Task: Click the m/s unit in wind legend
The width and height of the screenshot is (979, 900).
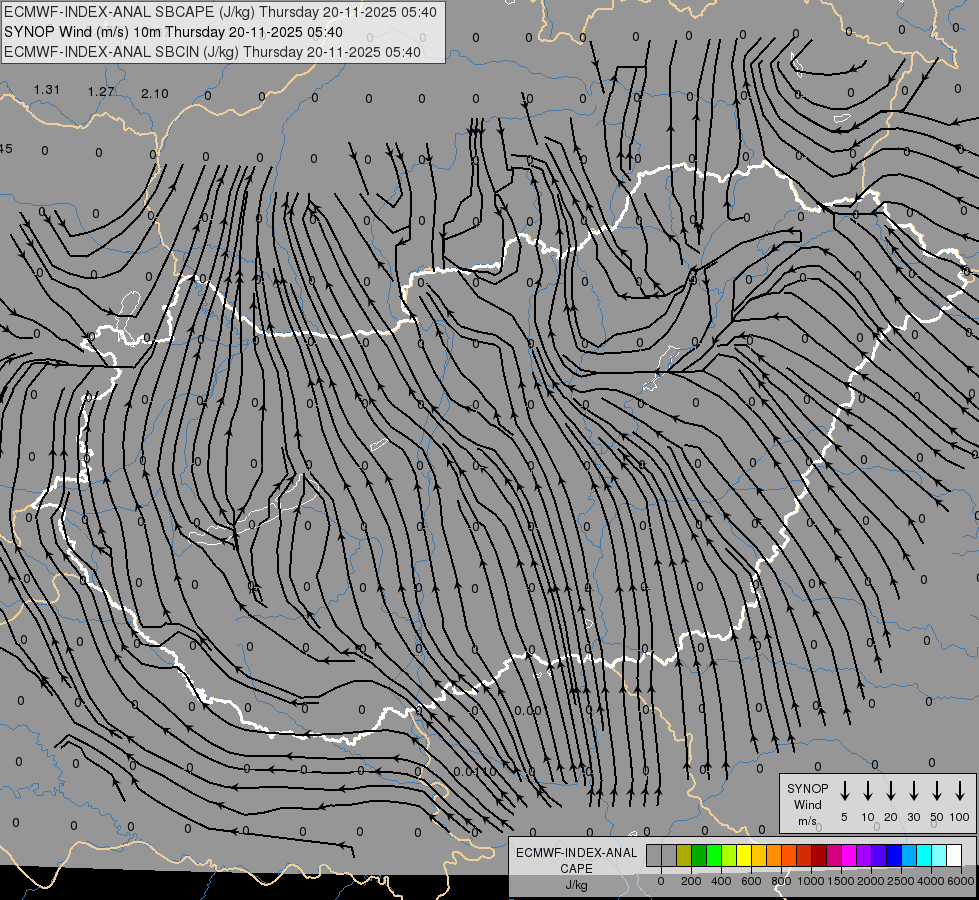Action: [x=807, y=821]
